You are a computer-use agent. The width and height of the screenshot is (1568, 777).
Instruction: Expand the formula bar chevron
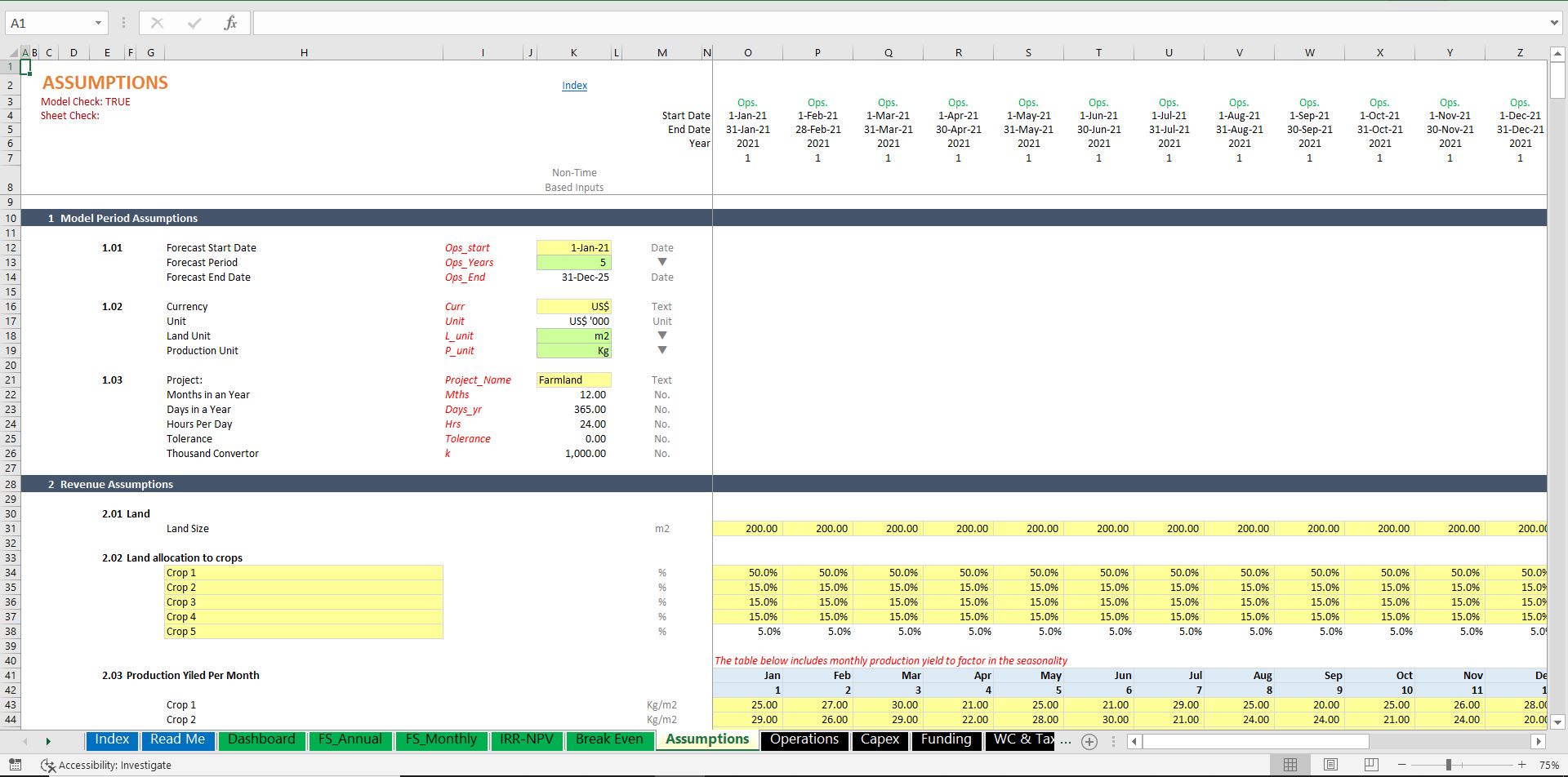click(x=1554, y=23)
